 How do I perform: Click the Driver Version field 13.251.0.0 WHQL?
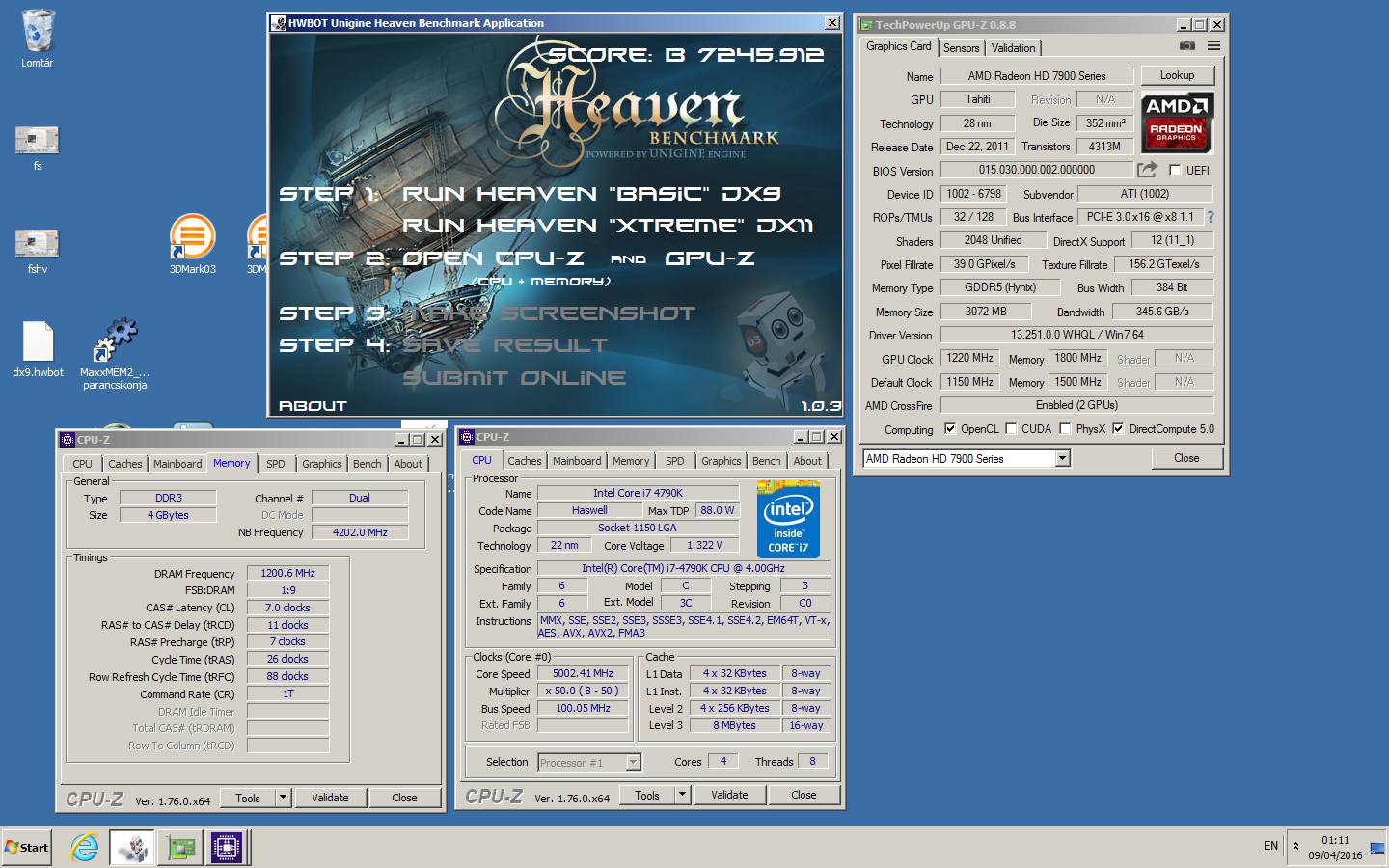[x=1076, y=335]
